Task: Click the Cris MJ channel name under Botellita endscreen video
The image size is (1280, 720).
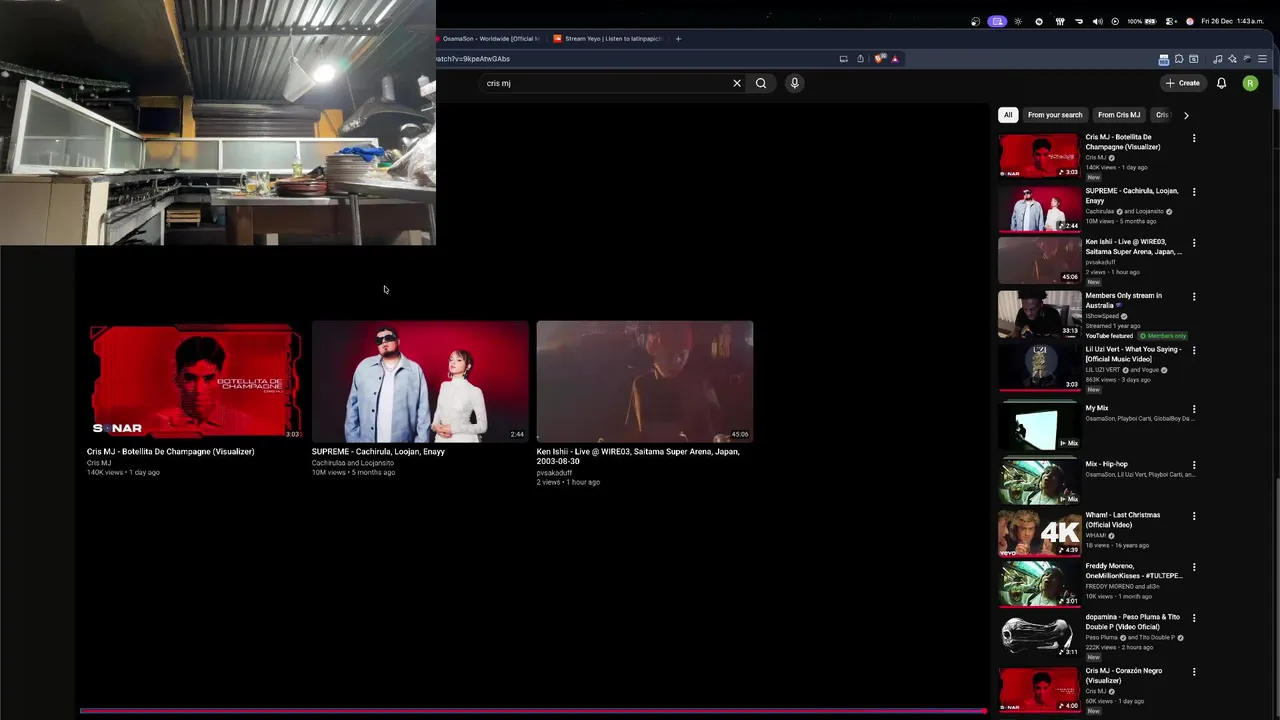Action: [99, 463]
